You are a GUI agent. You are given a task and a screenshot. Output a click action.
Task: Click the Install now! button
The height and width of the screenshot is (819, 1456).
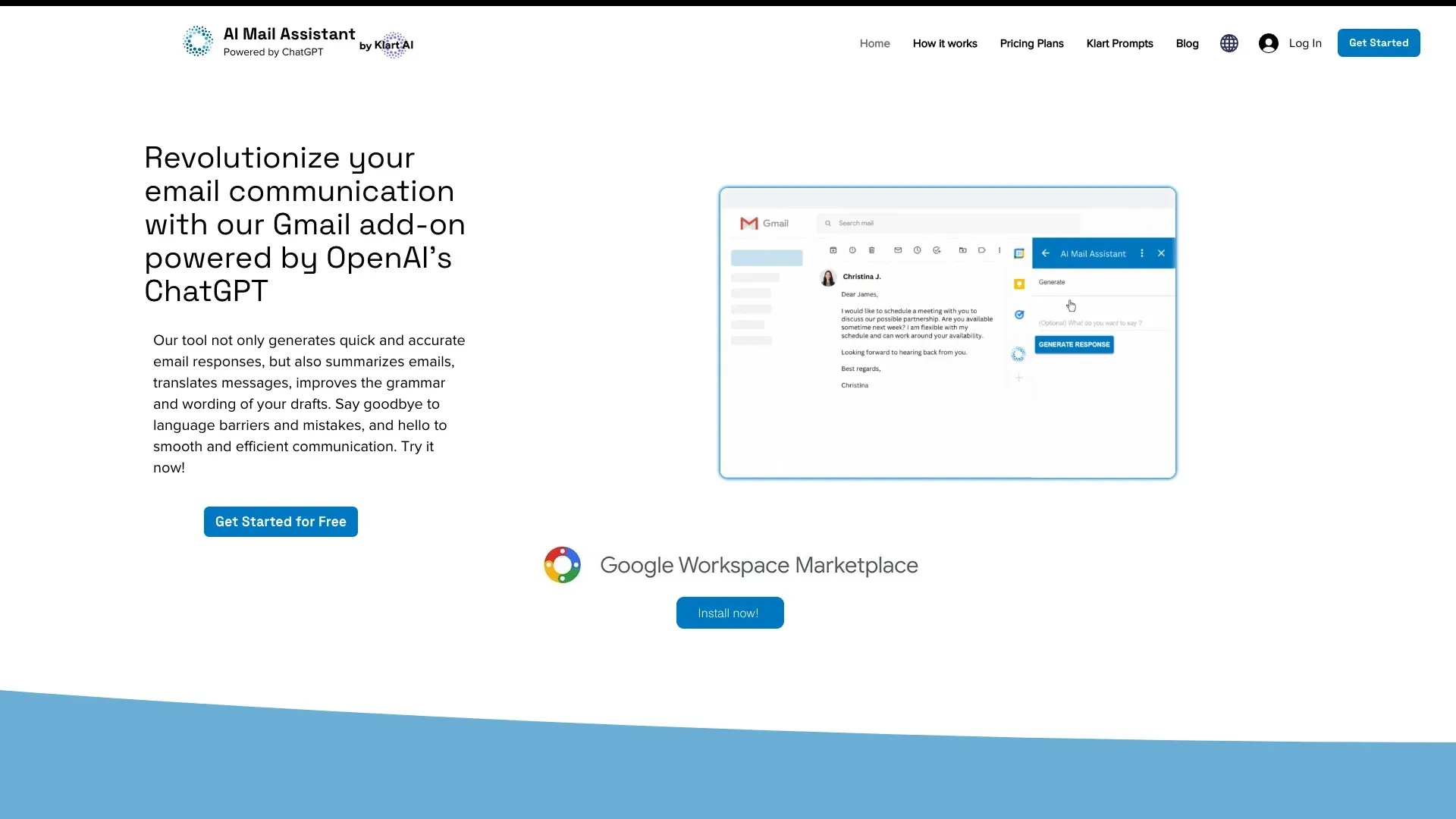(x=730, y=613)
